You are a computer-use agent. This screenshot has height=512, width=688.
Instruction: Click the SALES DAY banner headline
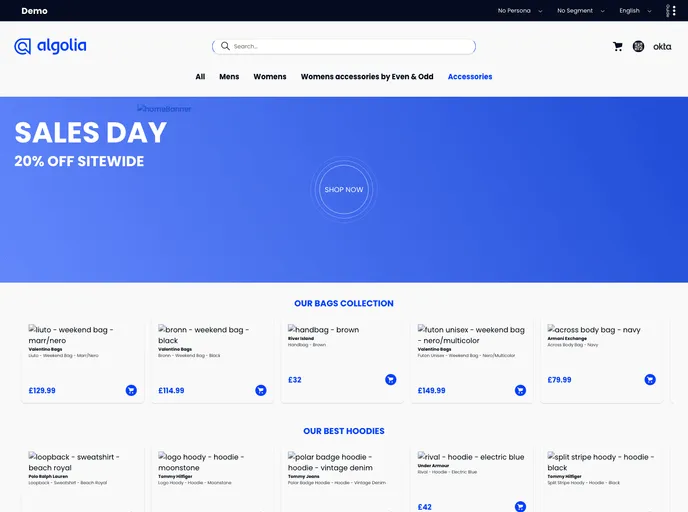coord(90,132)
